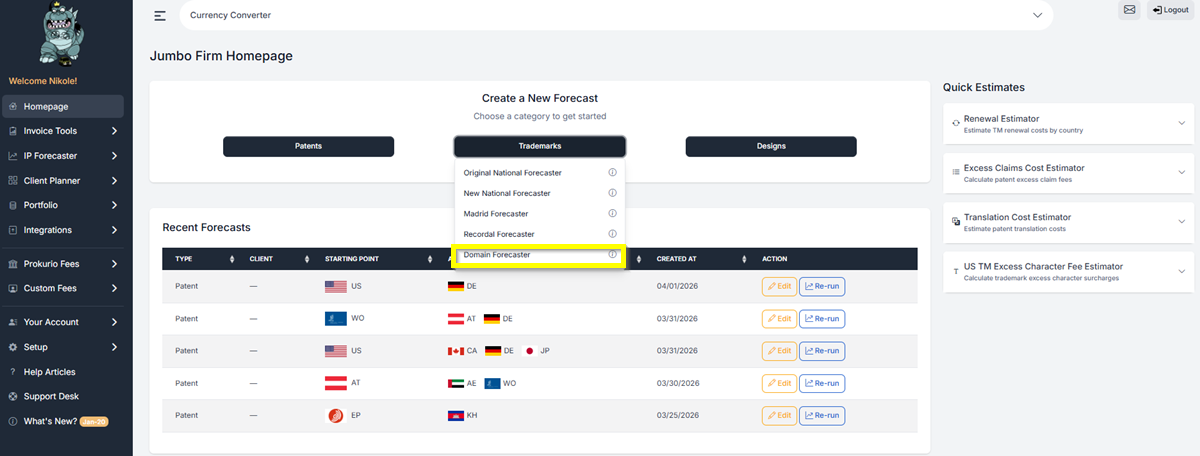This screenshot has height=456, width=1200.
Task: Open the mail envelope icon
Action: coord(1130,10)
